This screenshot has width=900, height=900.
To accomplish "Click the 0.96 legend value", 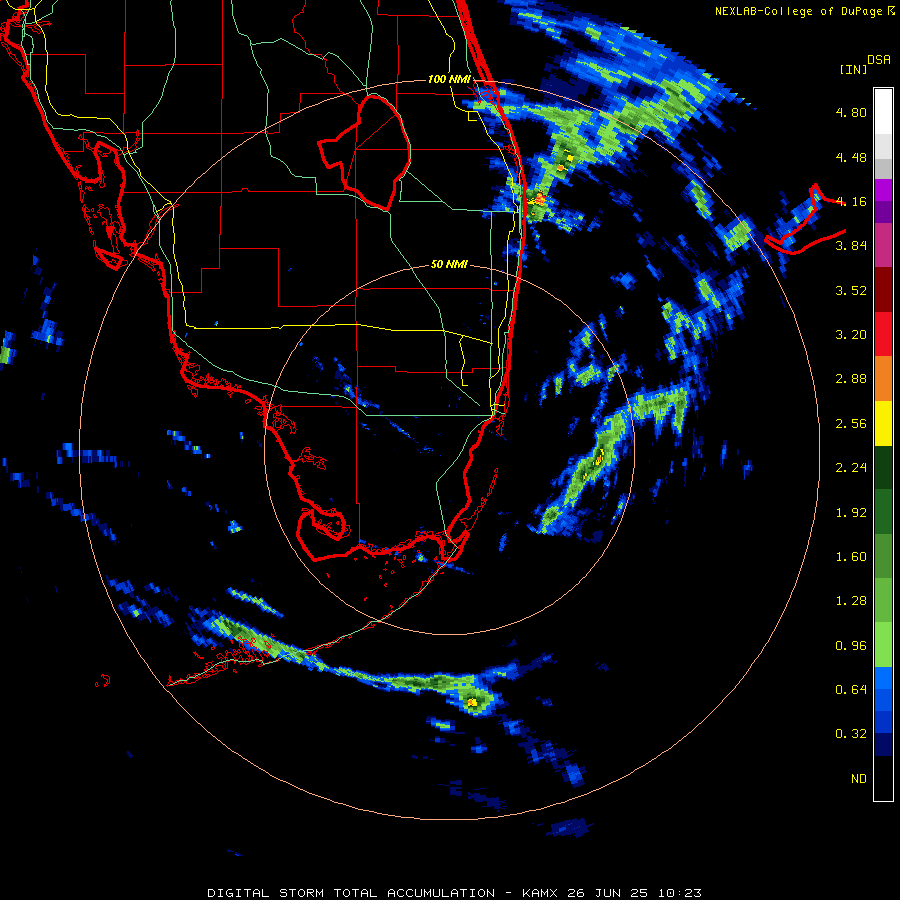I will pyautogui.click(x=851, y=646).
